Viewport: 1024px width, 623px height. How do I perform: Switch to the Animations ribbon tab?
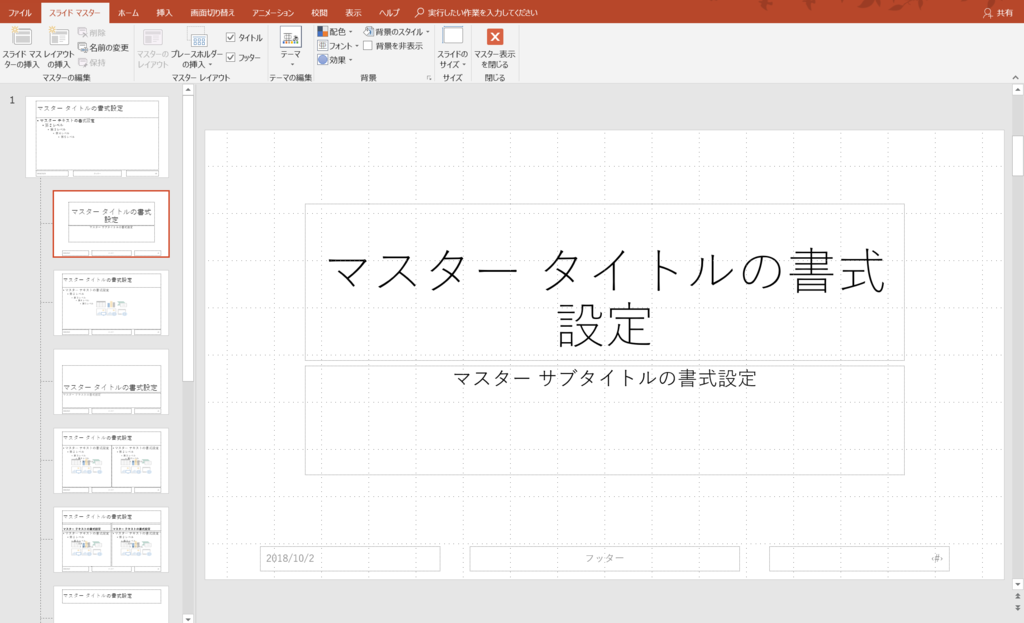coord(272,12)
